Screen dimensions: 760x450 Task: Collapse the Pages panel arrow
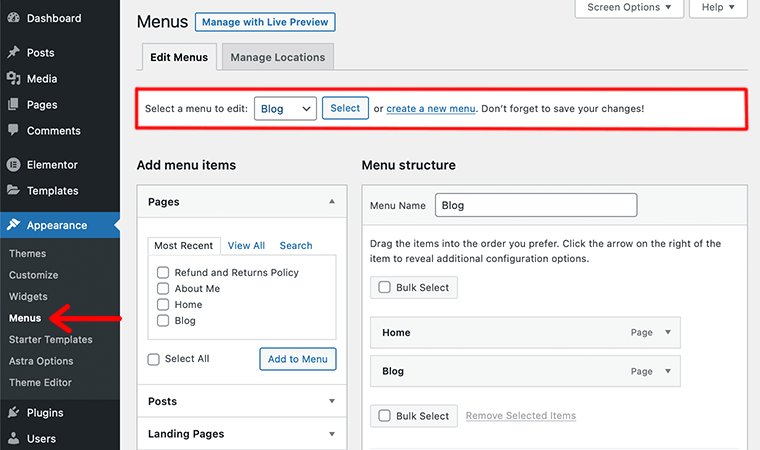pos(332,202)
